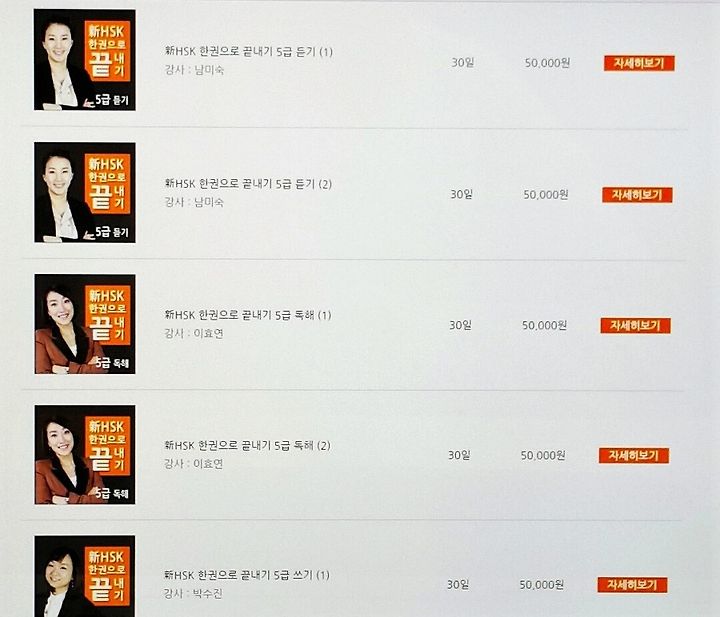This screenshot has height=617, width=720.
Task: Click instructor name 남미숙 under 듣기 (2)
Action: (x=209, y=202)
